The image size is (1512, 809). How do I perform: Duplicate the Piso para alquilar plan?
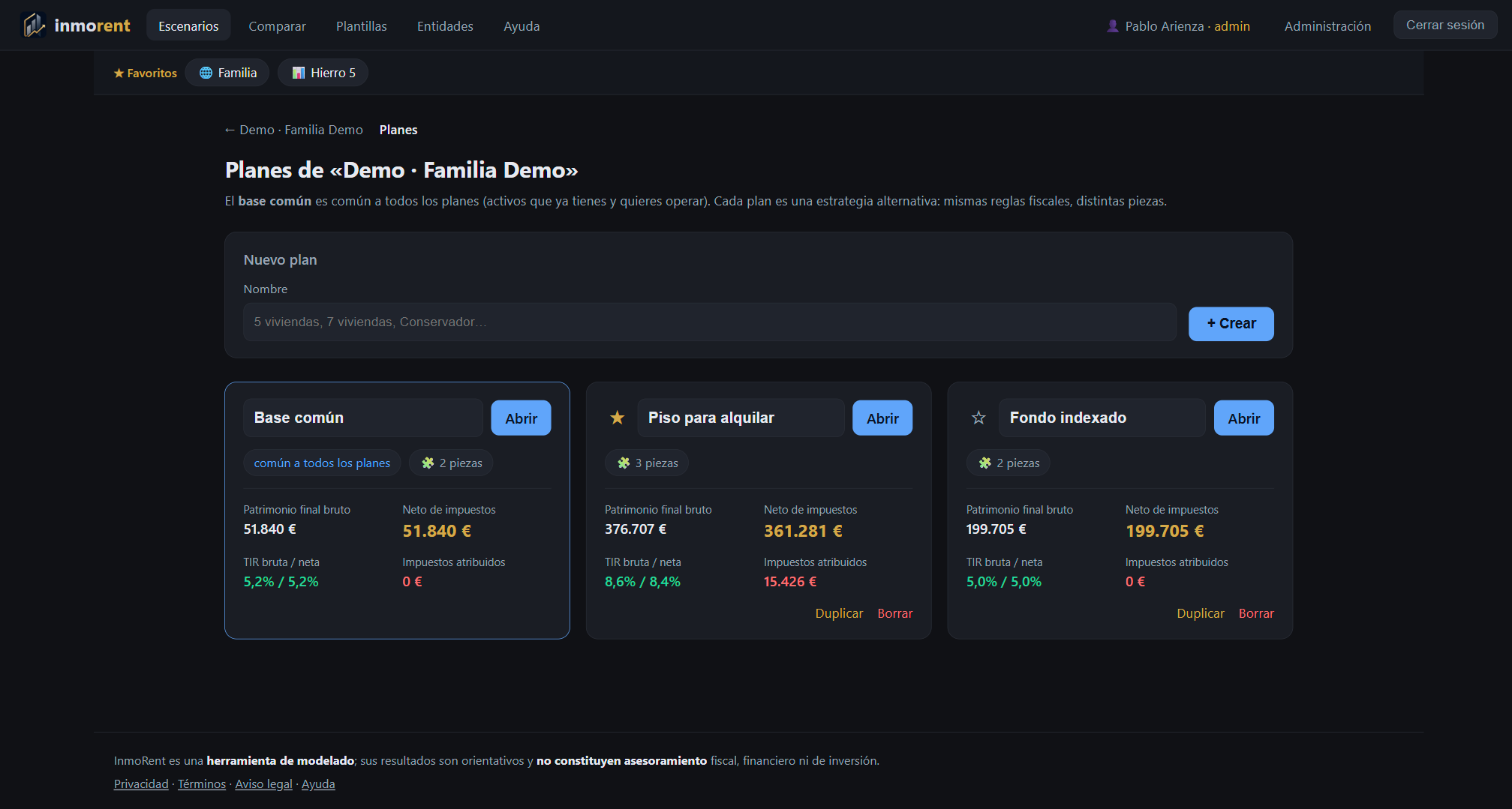pos(839,613)
